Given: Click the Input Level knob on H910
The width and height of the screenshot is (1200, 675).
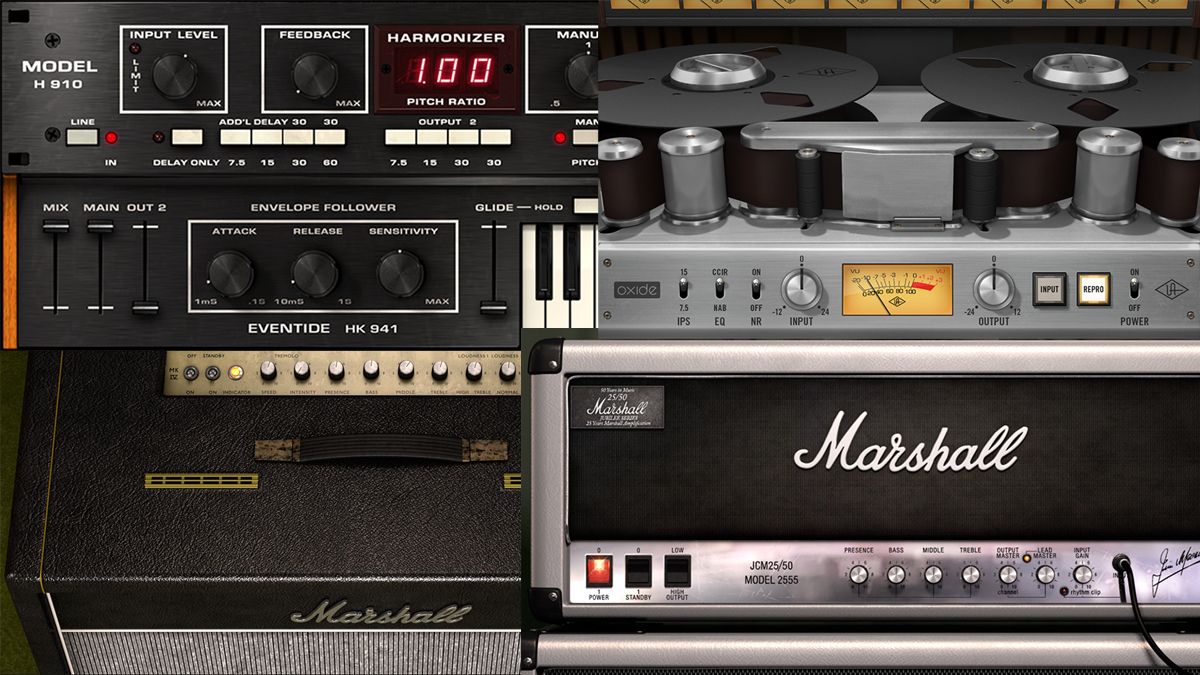Looking at the screenshot, I should point(176,75).
